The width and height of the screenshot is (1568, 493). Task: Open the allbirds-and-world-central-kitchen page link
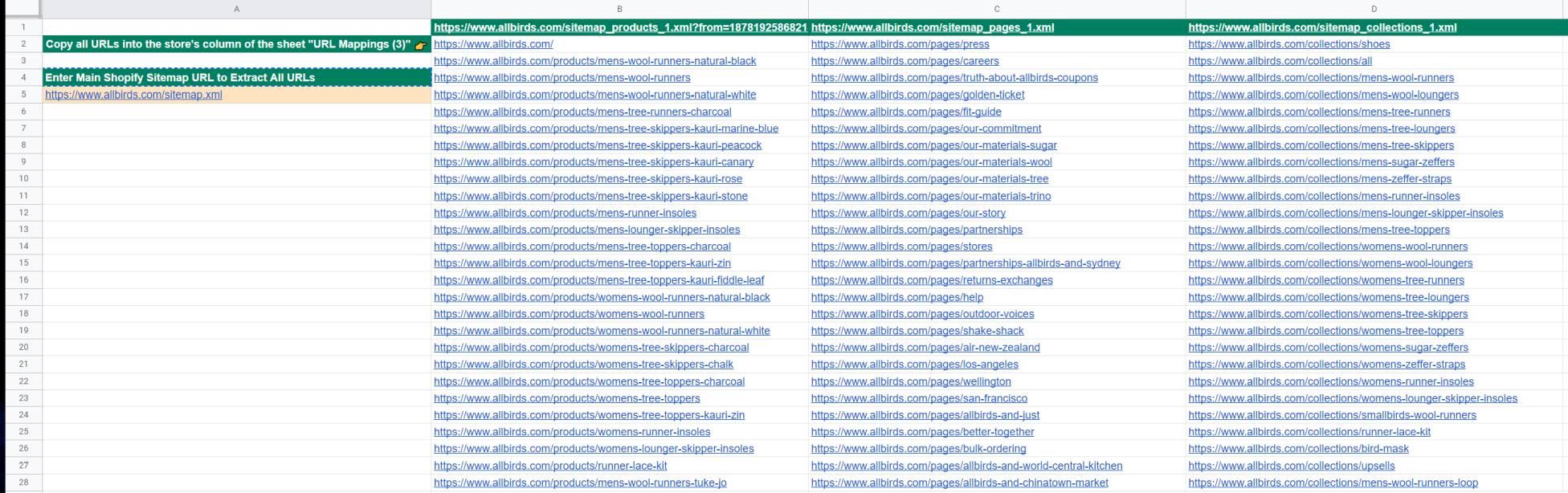pos(966,466)
